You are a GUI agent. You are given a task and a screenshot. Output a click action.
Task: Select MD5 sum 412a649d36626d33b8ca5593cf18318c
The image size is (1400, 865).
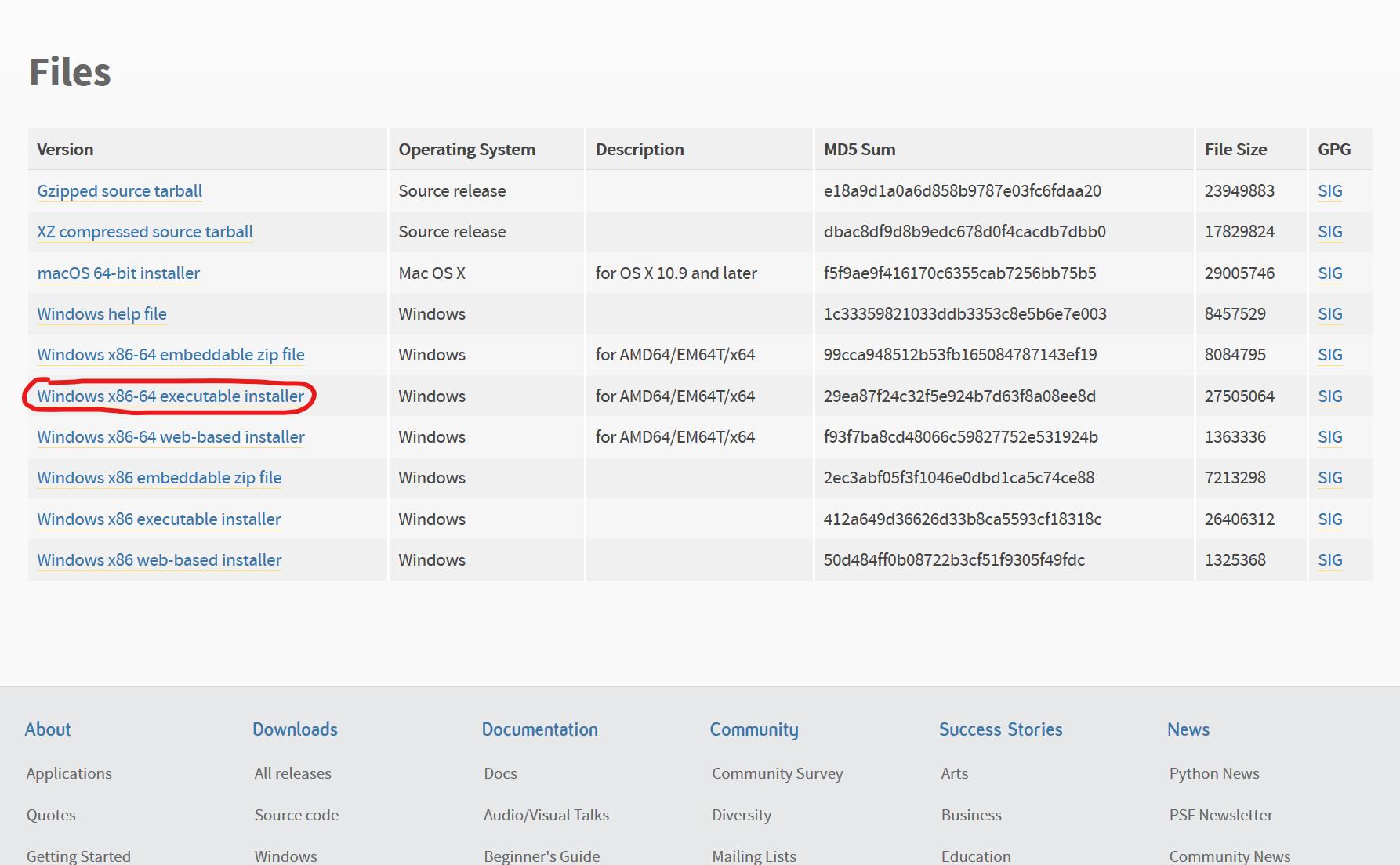pos(963,519)
